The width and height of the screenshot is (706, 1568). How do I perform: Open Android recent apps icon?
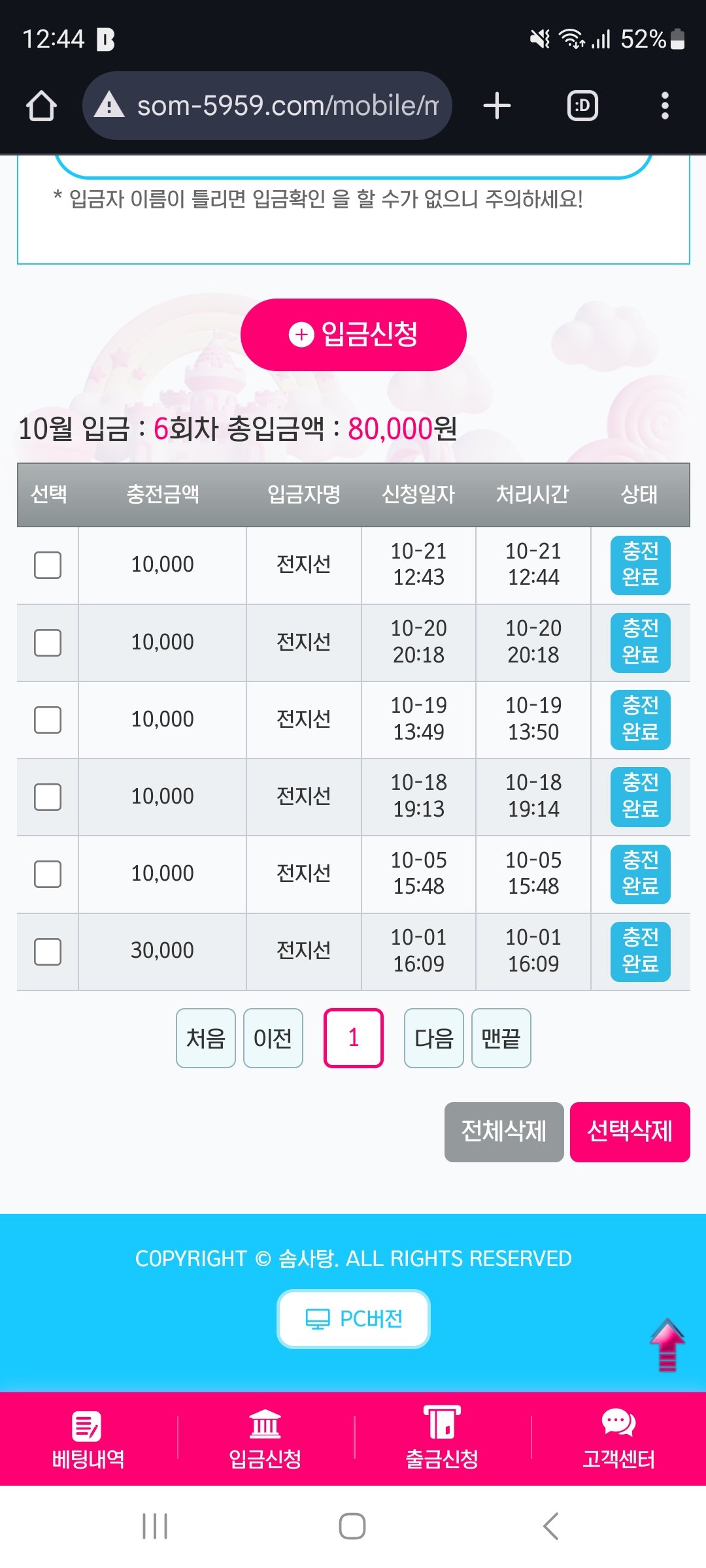(155, 1526)
